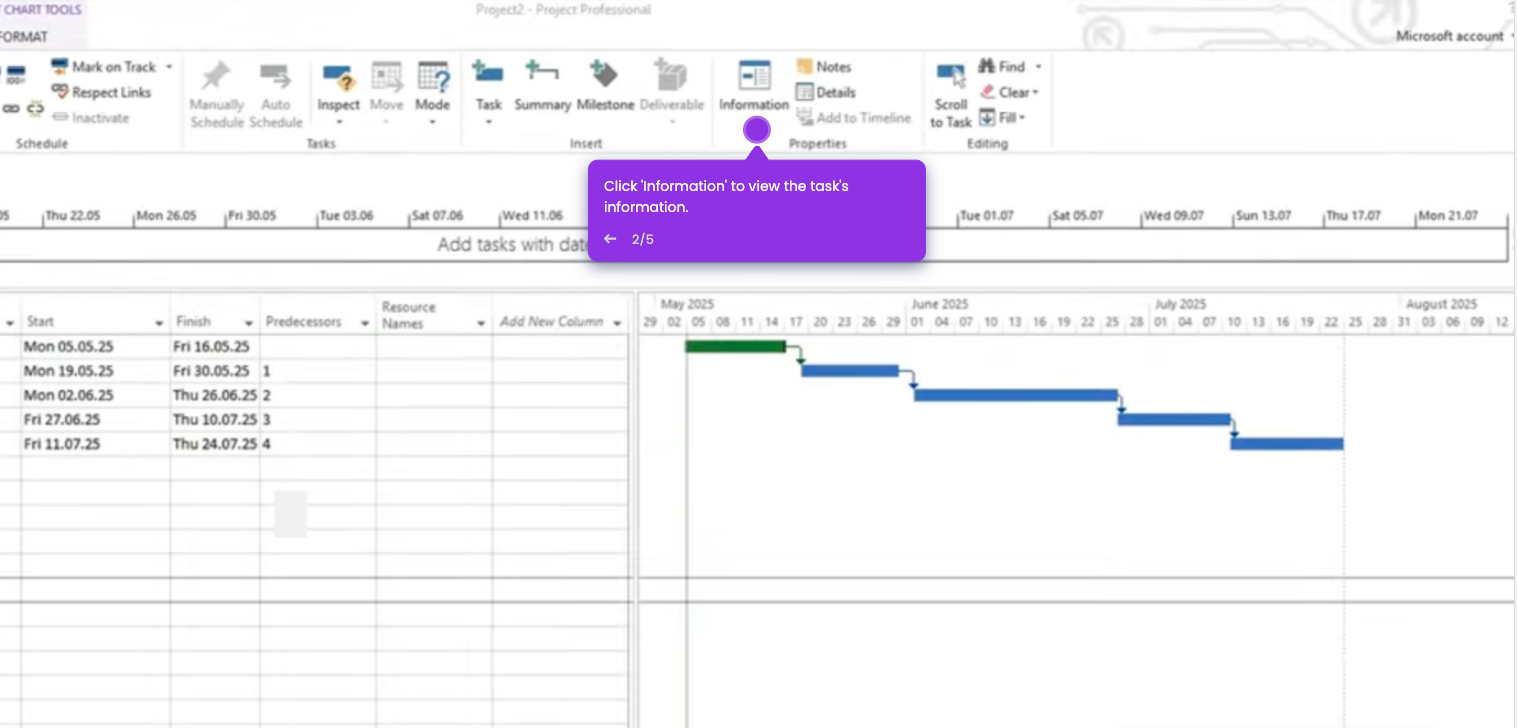The height and width of the screenshot is (728, 1517).
Task: Expand the Inspect dropdown arrow
Action: point(338,122)
